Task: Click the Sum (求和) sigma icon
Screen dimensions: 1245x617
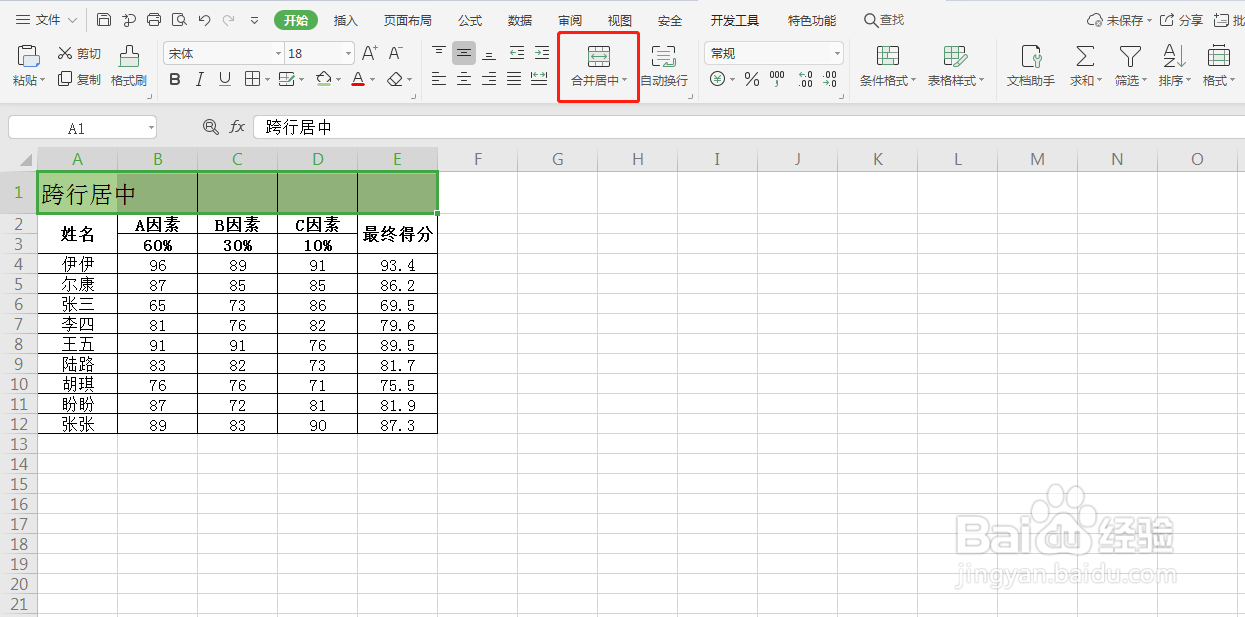Action: click(1084, 56)
